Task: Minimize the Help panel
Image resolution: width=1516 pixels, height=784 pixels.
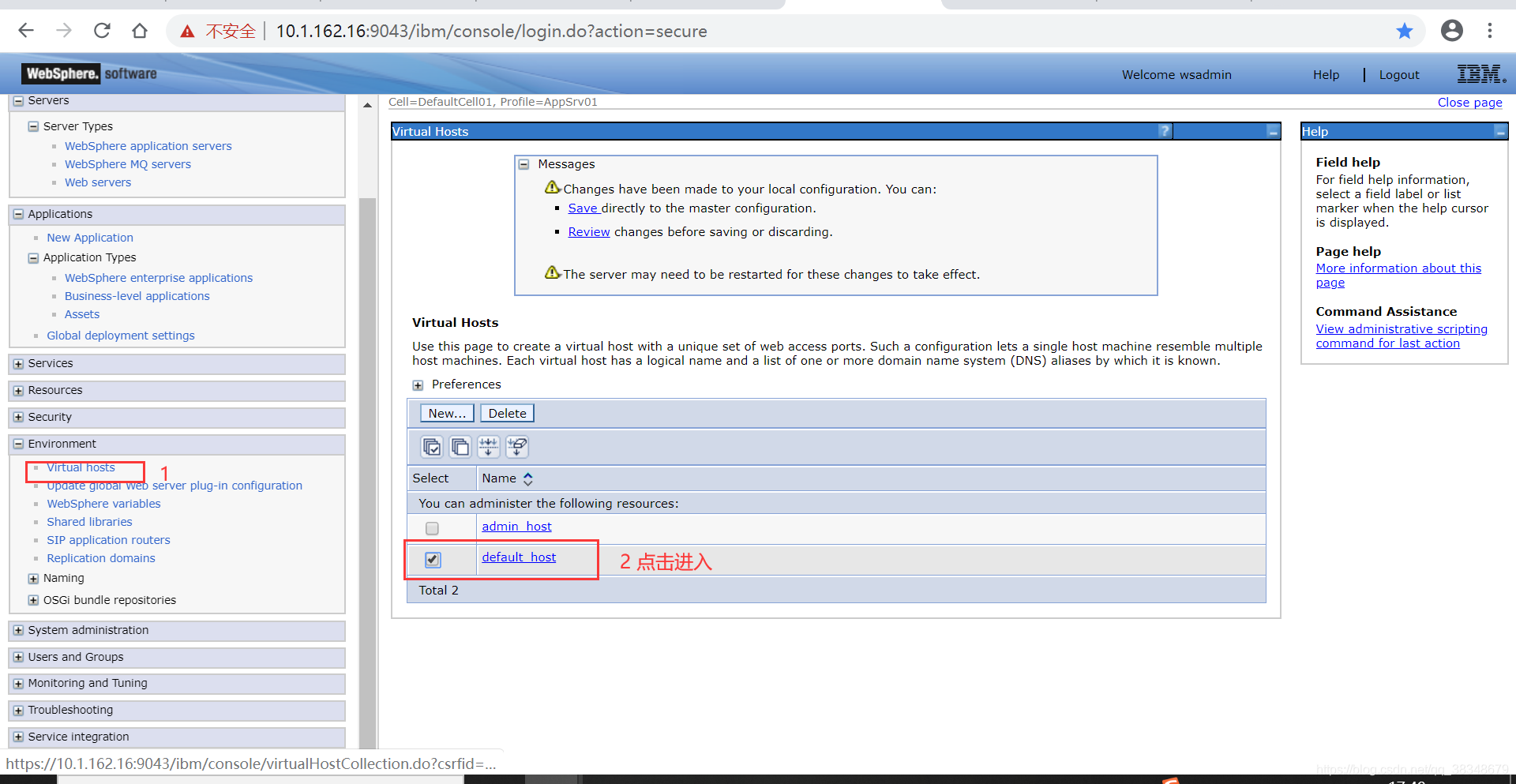Action: [x=1500, y=131]
